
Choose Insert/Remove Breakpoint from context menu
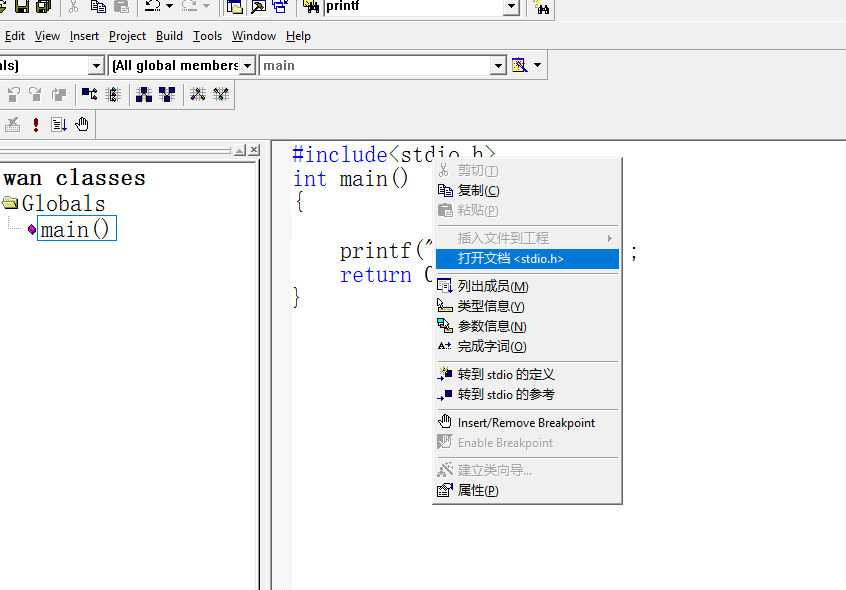pyautogui.click(x=526, y=423)
